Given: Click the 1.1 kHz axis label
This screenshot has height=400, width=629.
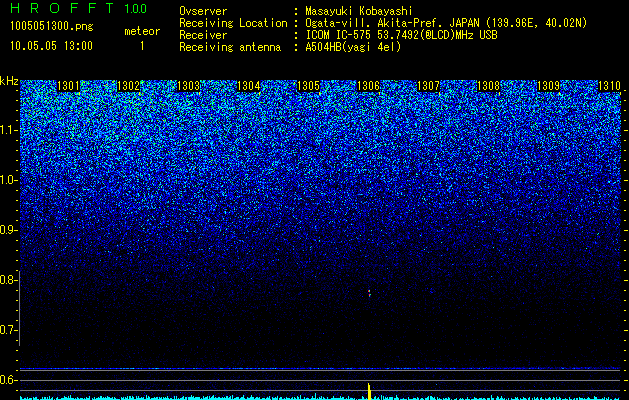Looking at the screenshot, I should tap(9, 130).
